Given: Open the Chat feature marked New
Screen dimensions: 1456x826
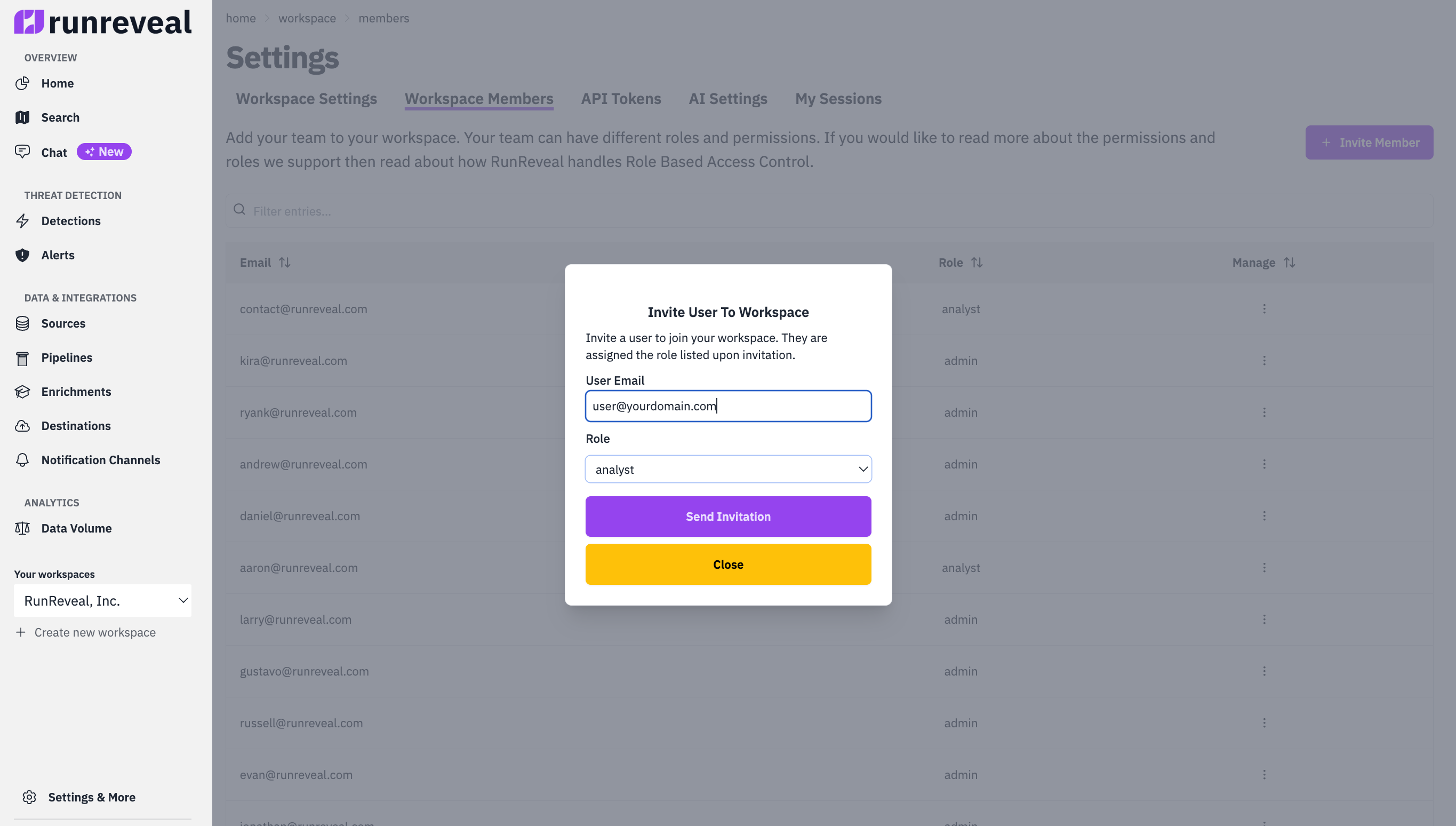Looking at the screenshot, I should [x=54, y=152].
